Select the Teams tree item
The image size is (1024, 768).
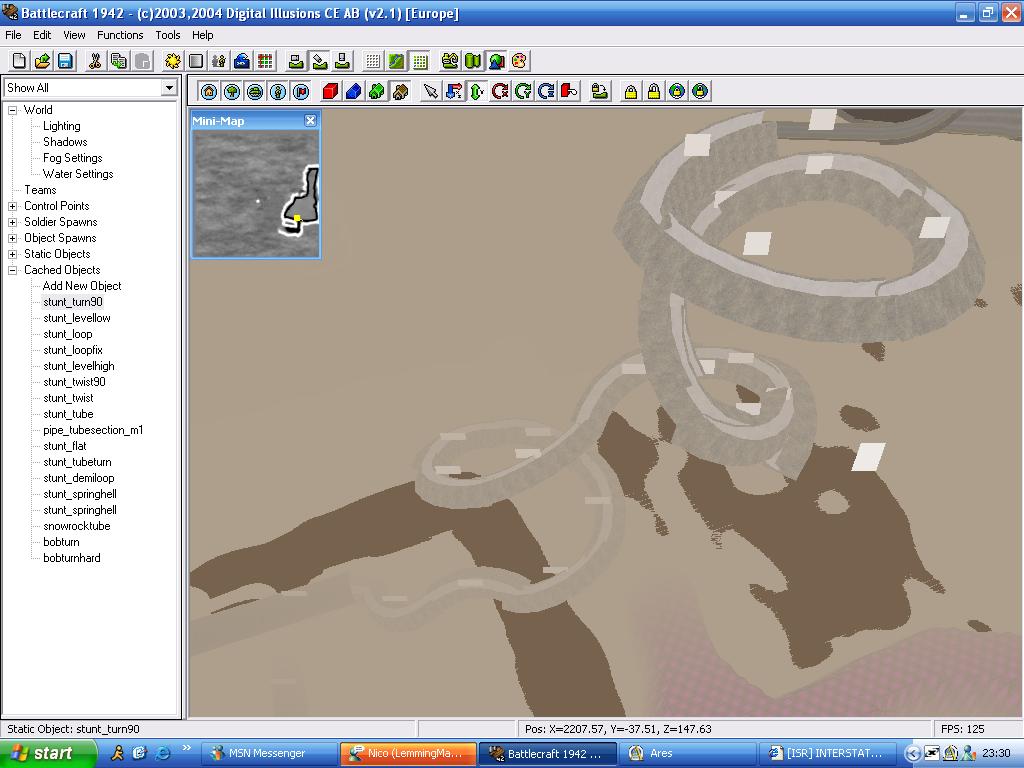(x=40, y=190)
